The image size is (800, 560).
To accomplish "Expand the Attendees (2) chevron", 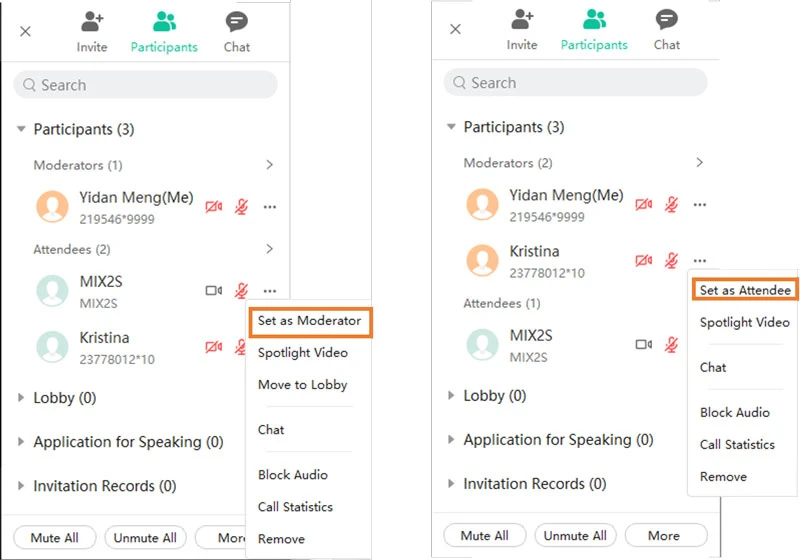I will (269, 249).
